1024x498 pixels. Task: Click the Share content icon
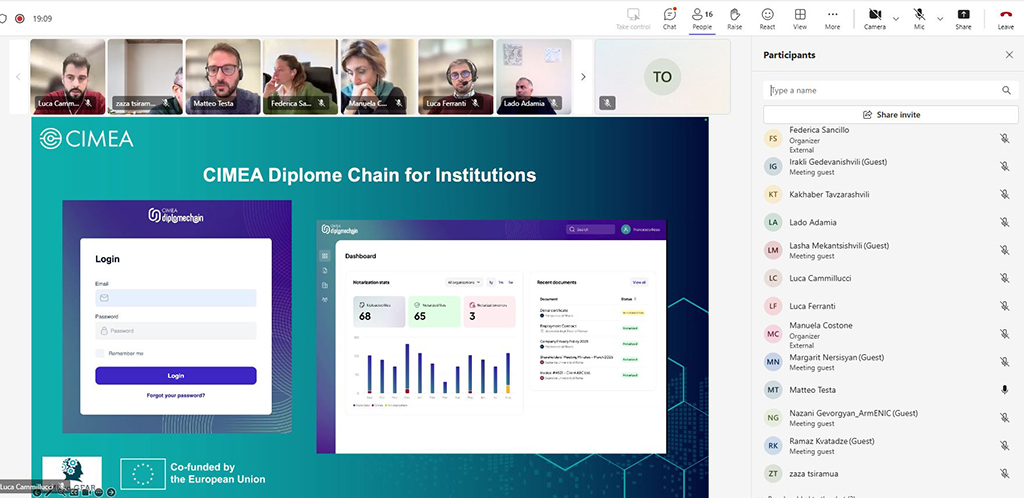pos(963,17)
